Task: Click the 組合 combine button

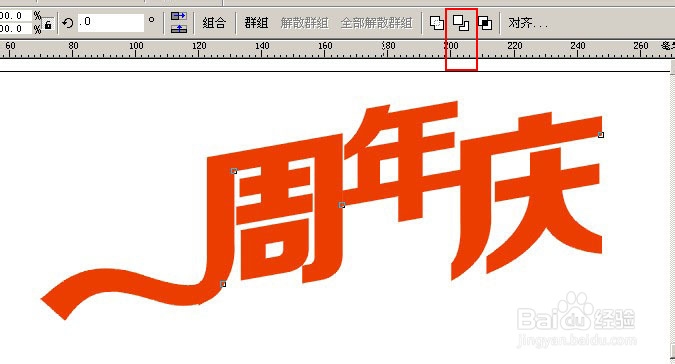Action: pos(214,23)
